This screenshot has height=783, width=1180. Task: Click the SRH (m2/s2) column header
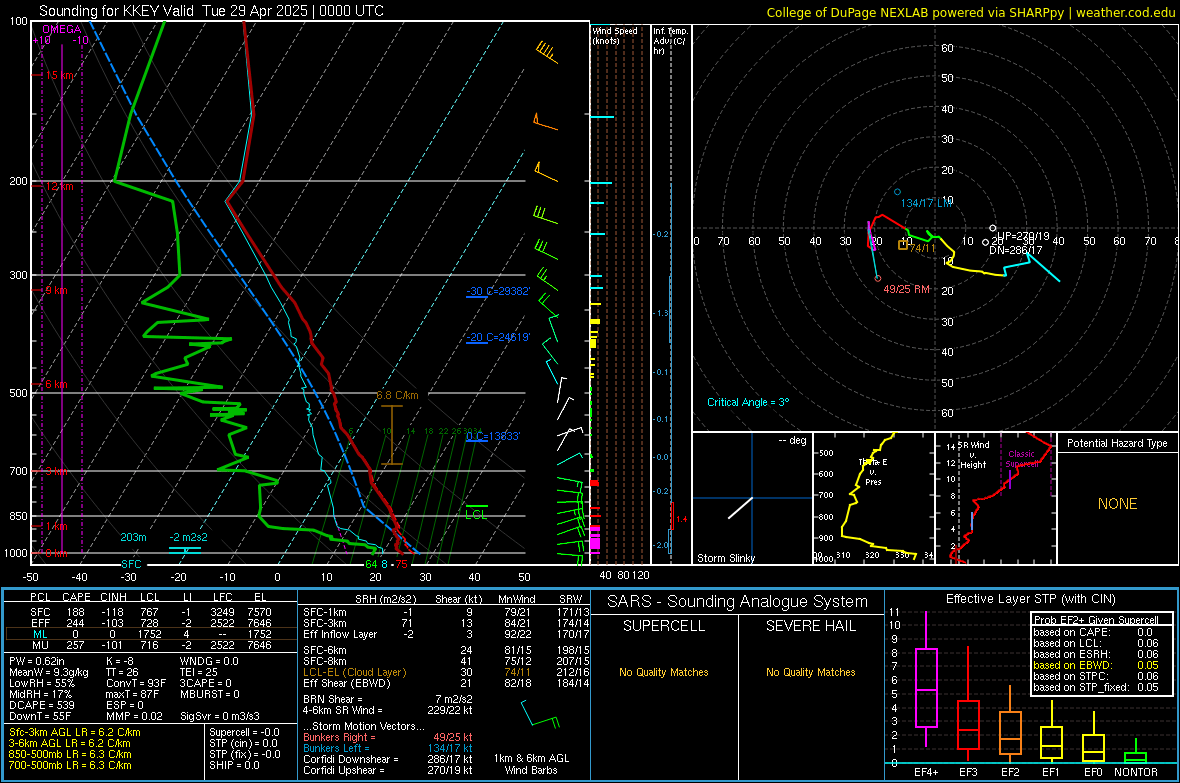388,599
